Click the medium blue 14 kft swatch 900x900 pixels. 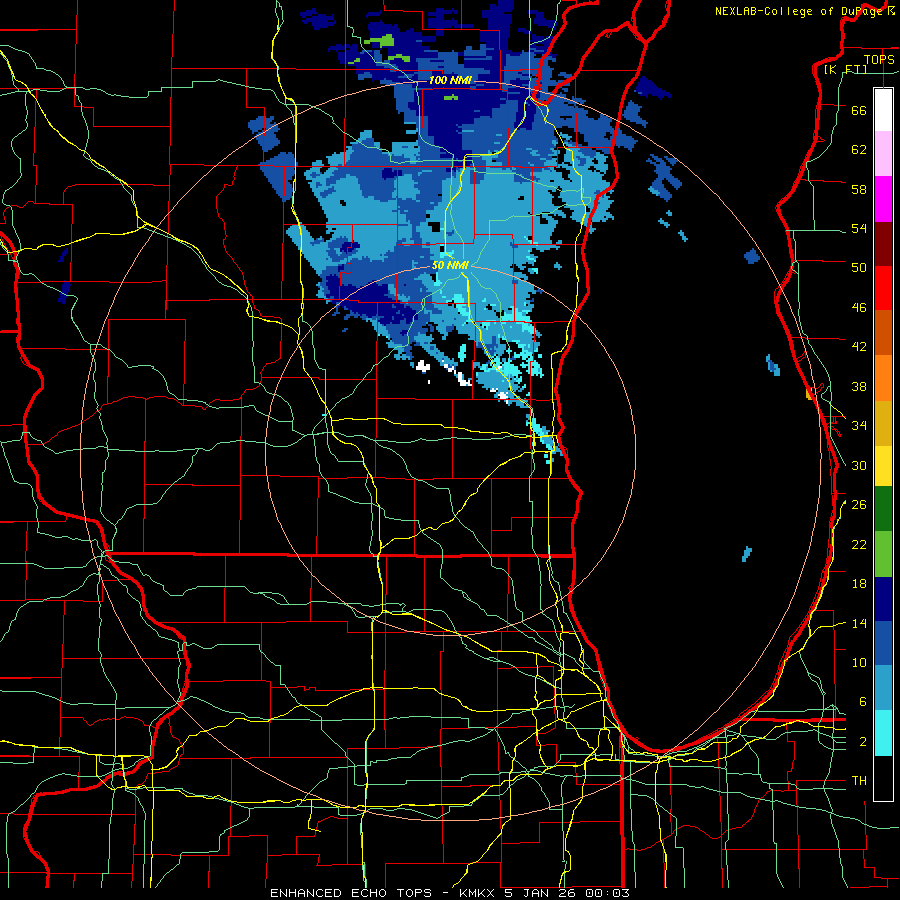(883, 643)
